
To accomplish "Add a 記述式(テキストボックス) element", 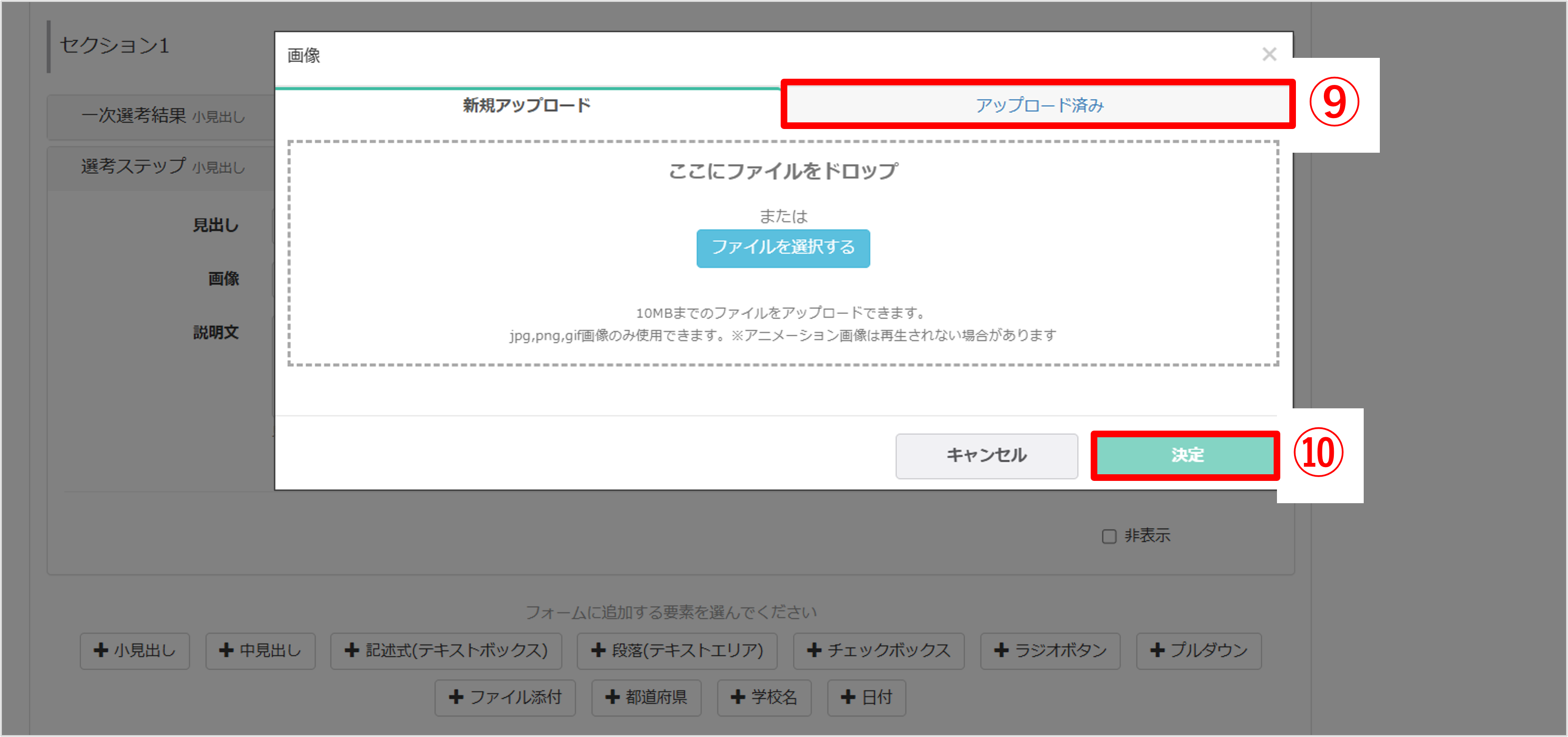I will click(446, 651).
